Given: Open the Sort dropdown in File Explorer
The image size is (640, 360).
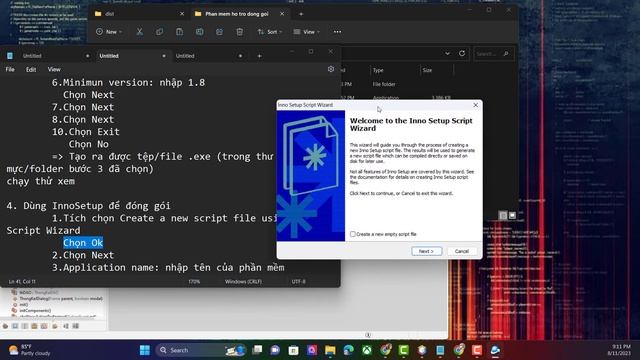Looking at the screenshot, I should click(270, 32).
